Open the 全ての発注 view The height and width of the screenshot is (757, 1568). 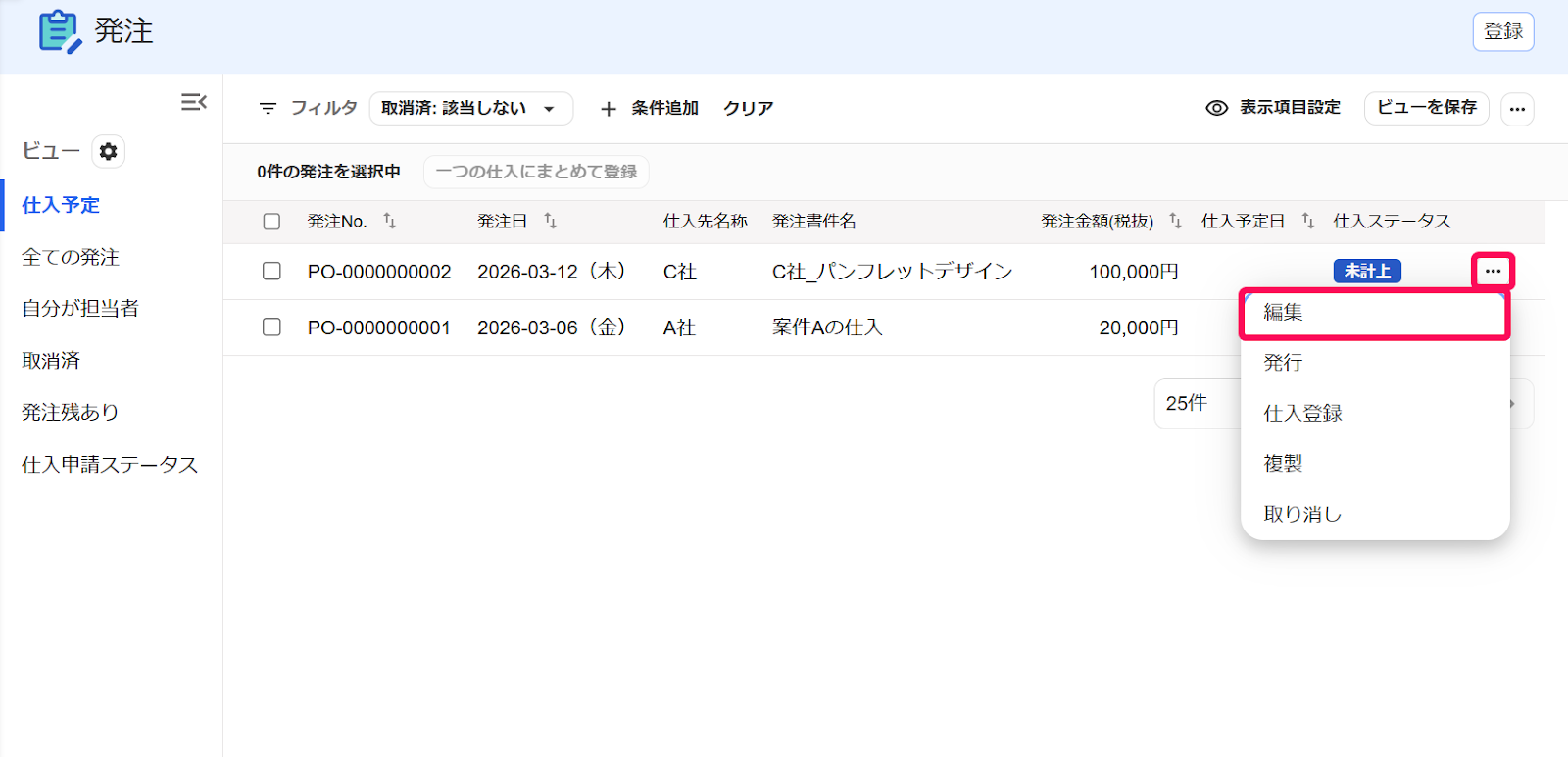coord(71,257)
